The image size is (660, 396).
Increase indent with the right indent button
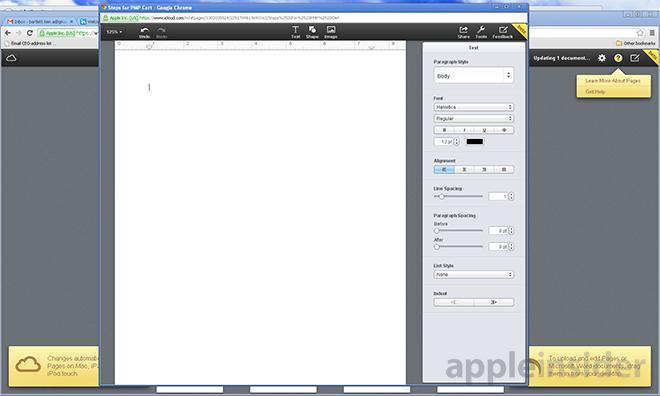tap(494, 302)
